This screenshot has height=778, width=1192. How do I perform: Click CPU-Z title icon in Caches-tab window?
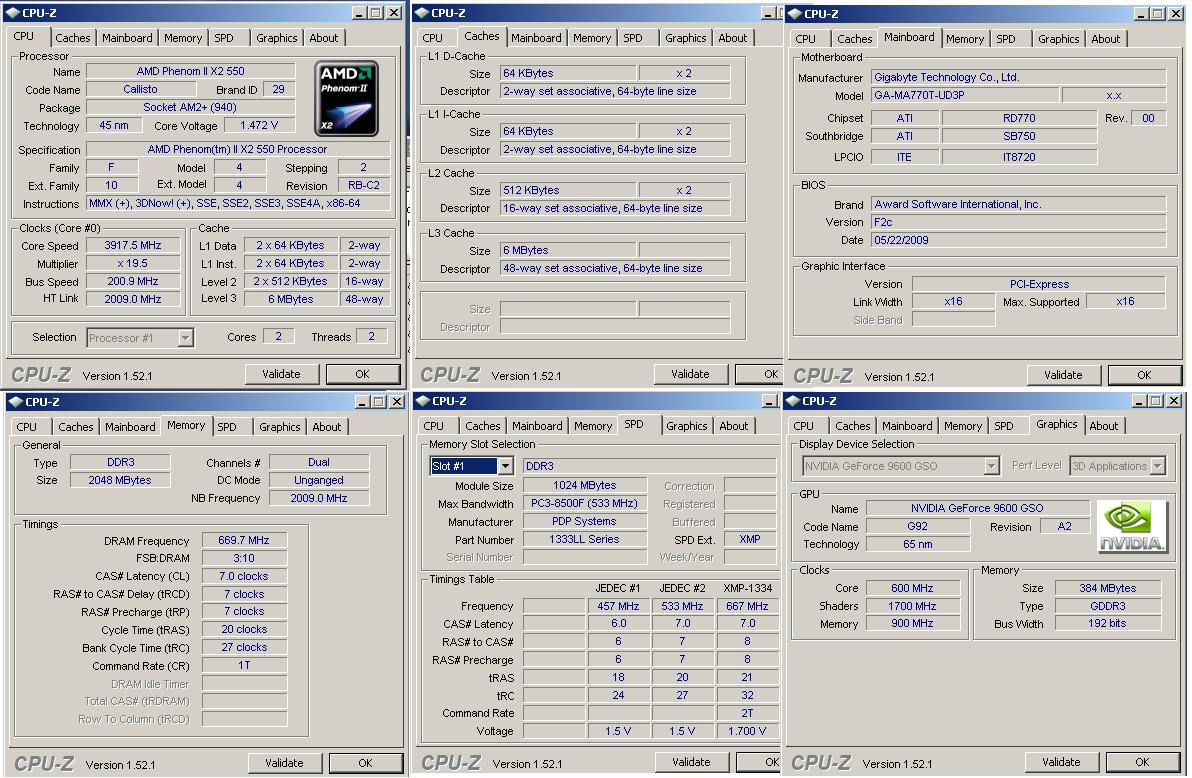(x=422, y=13)
